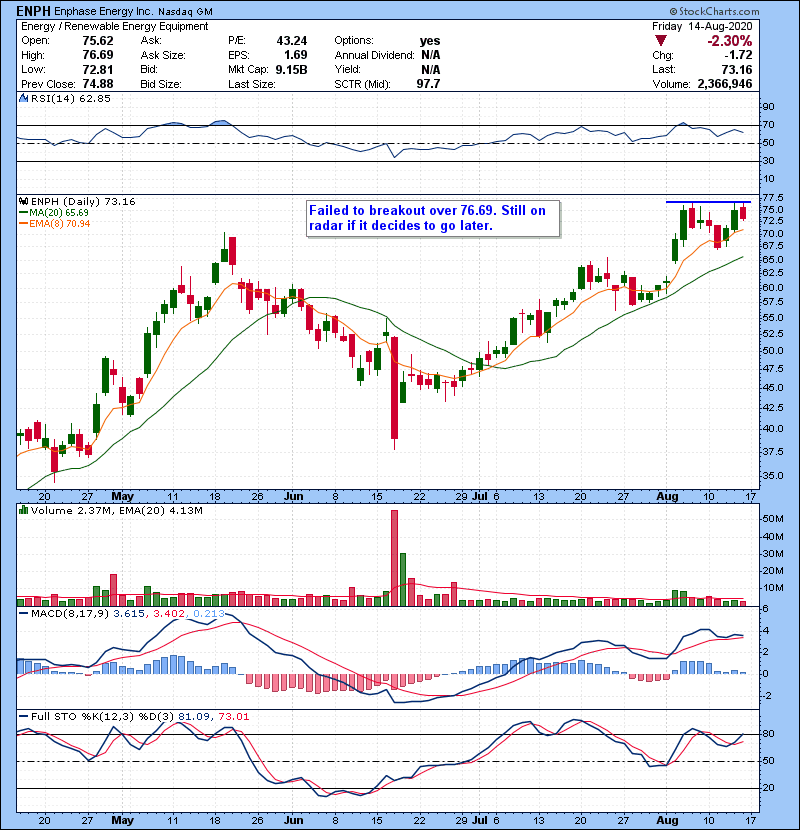800x830 pixels.
Task: Click the green MA(20) legend line marker
Action: pyautogui.click(x=23, y=212)
